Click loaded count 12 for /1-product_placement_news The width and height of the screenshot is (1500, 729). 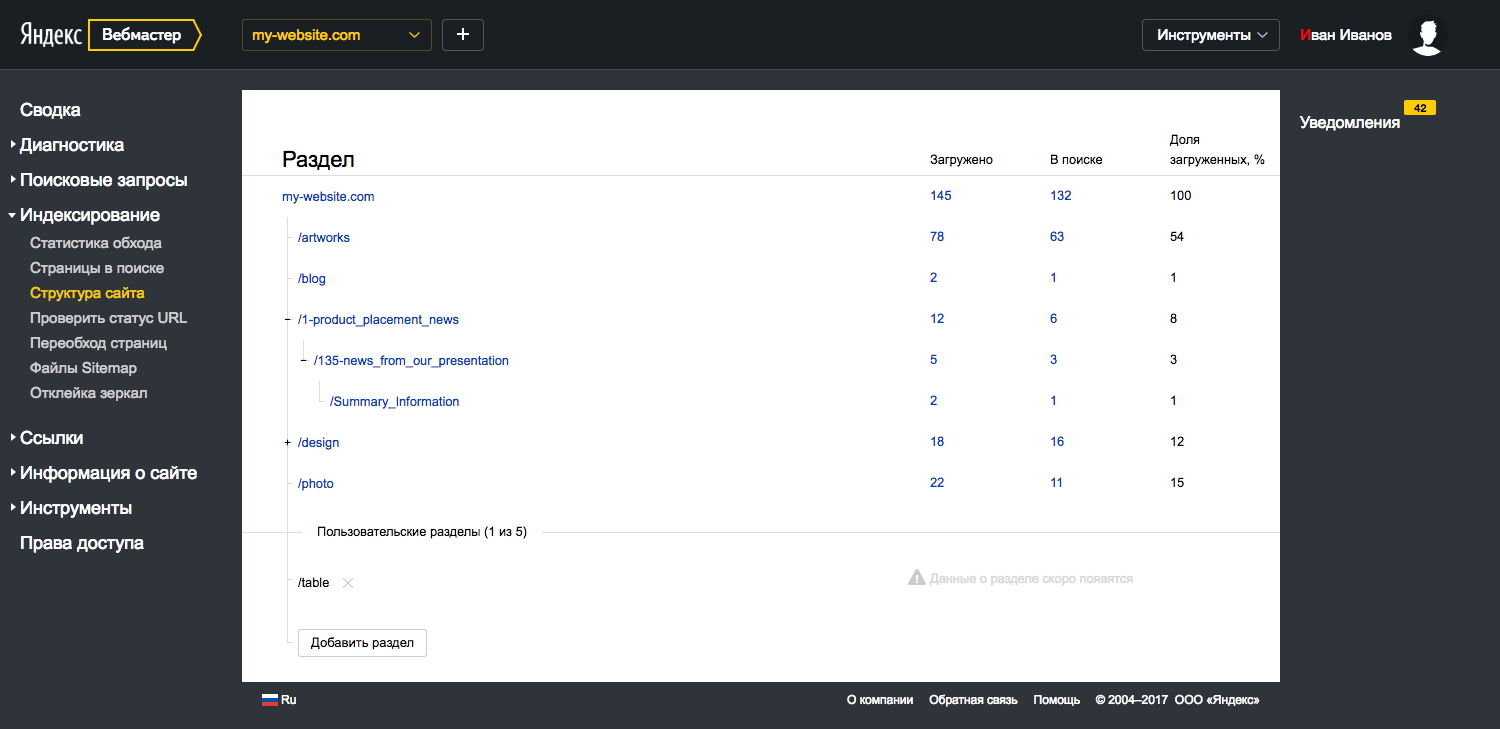(x=937, y=319)
